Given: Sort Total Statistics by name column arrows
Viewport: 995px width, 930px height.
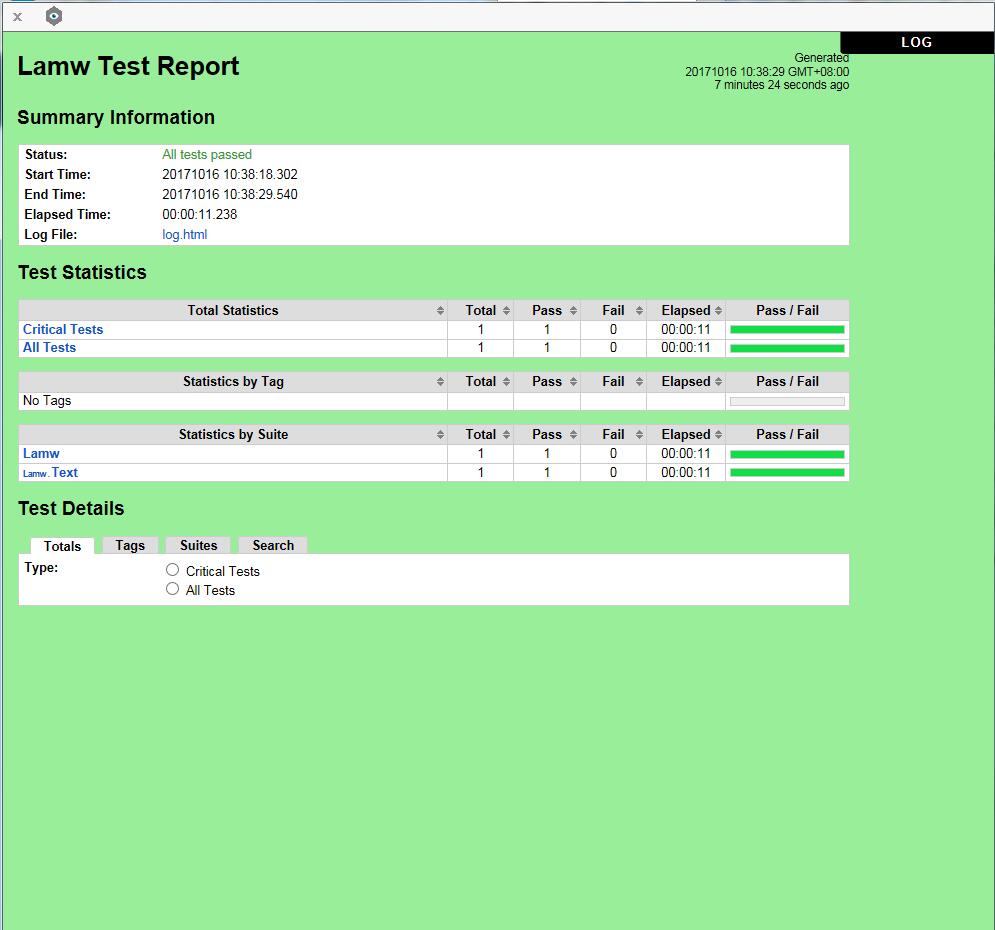Looking at the screenshot, I should pos(440,311).
